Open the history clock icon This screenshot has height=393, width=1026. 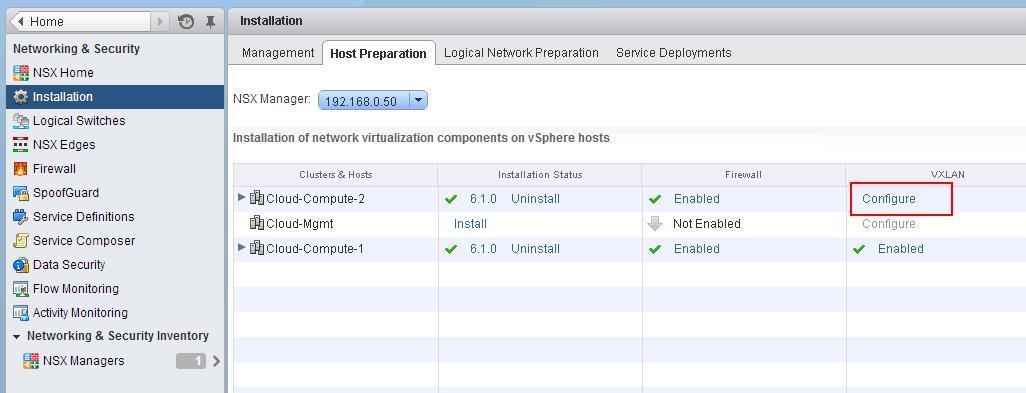(186, 22)
